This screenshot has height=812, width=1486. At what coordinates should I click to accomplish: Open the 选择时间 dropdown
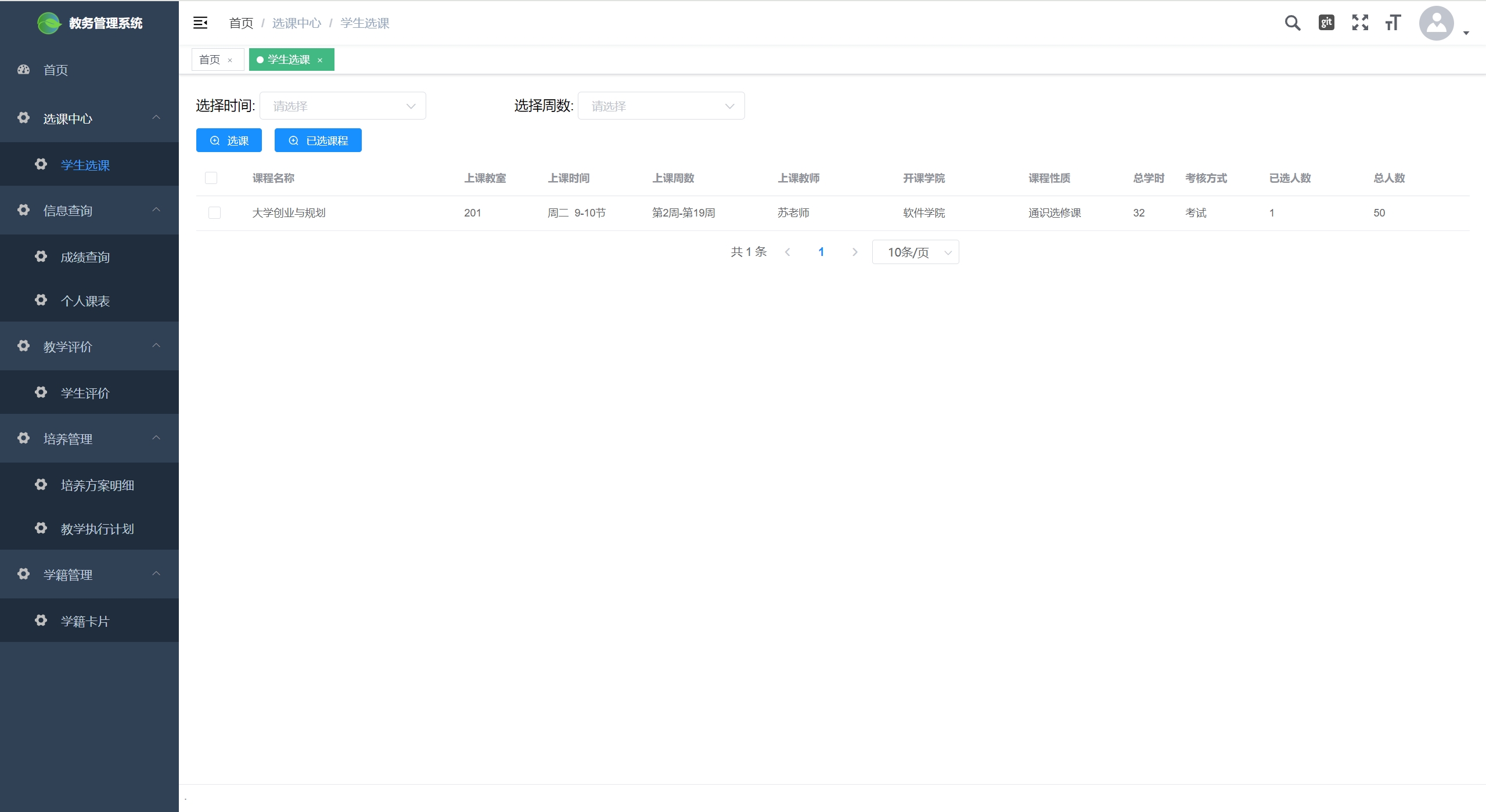point(343,106)
